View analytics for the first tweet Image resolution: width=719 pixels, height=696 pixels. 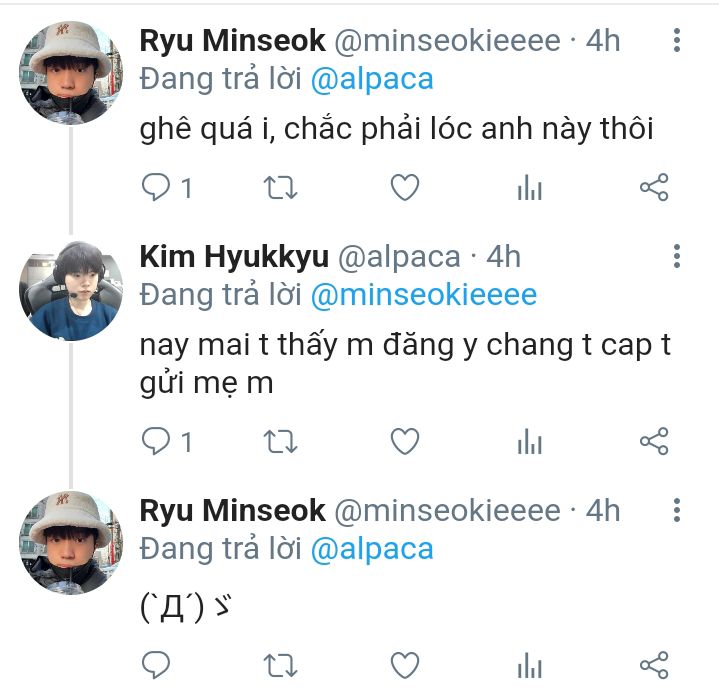point(529,187)
